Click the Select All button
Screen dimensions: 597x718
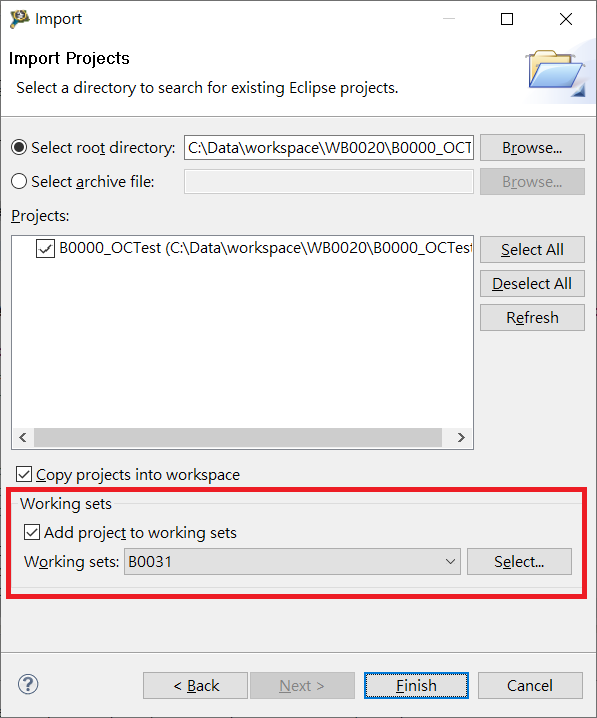pos(532,250)
